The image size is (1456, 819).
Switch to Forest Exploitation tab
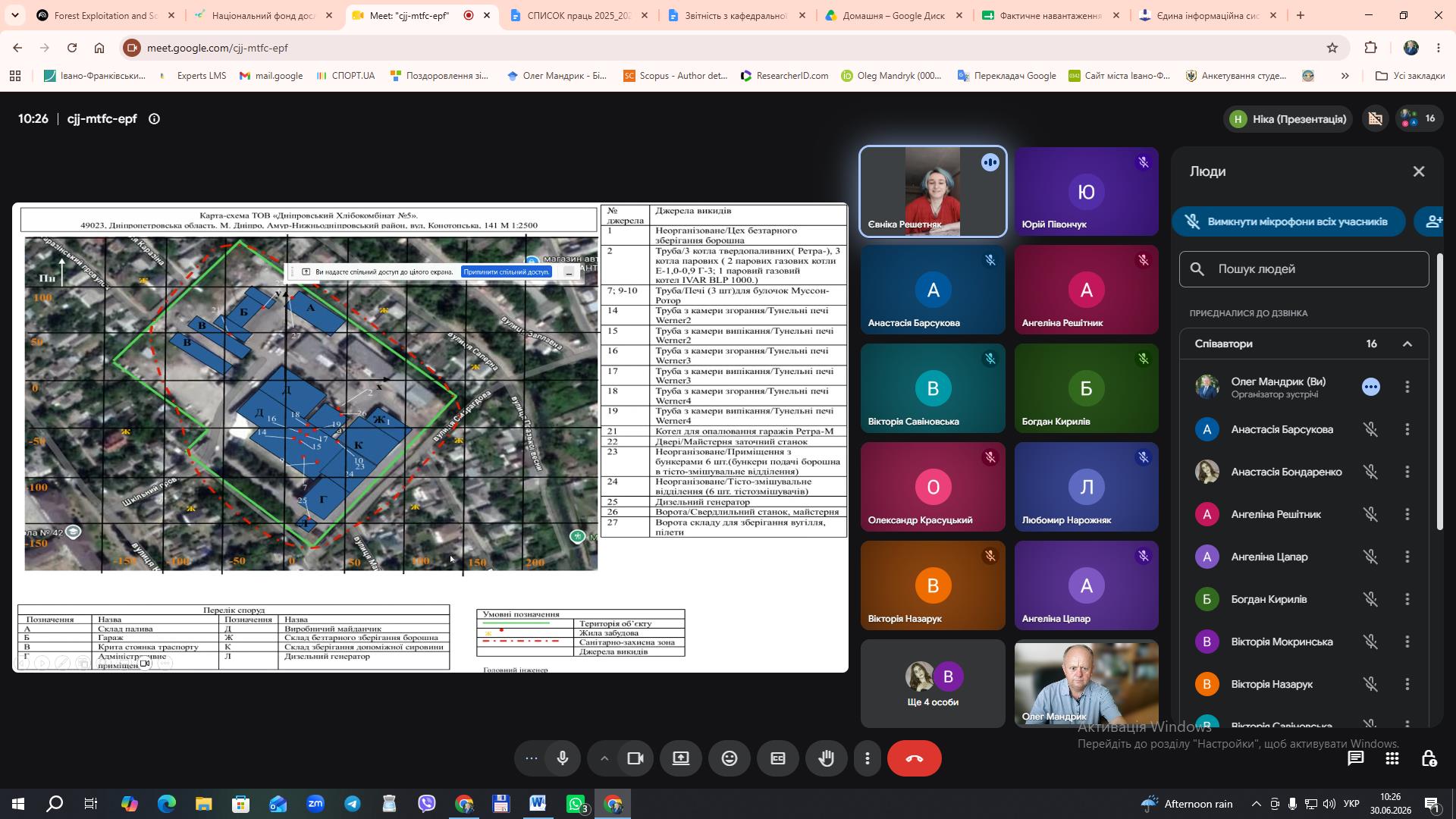pos(105,15)
